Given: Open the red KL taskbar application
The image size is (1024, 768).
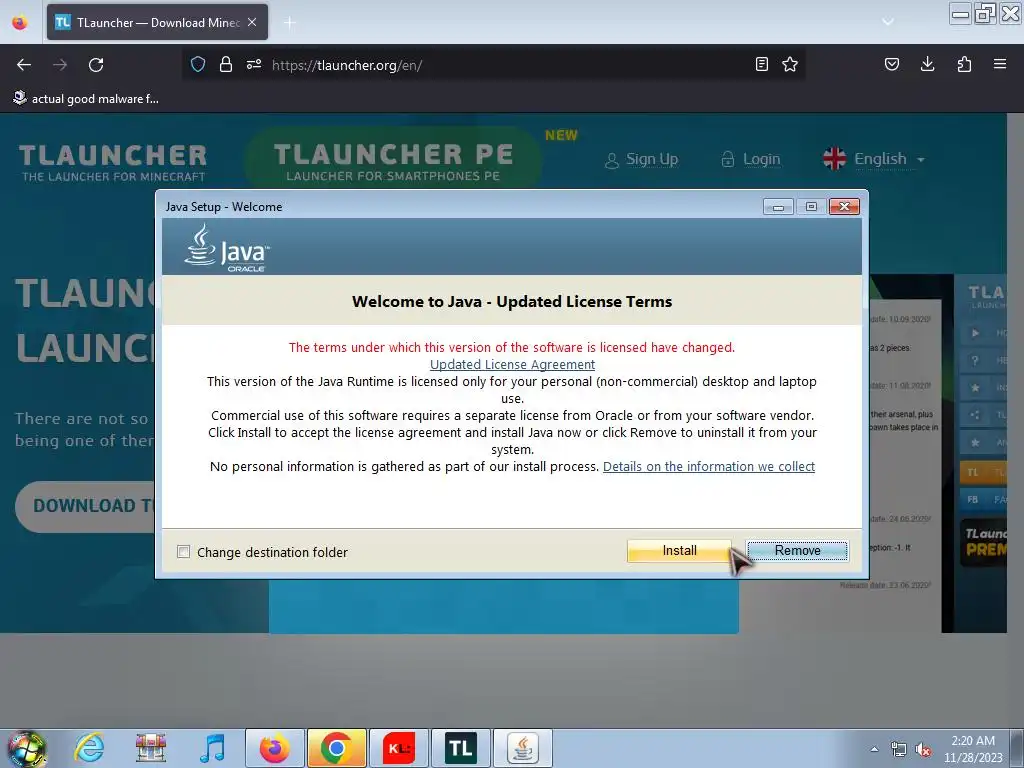Looking at the screenshot, I should click(x=398, y=748).
